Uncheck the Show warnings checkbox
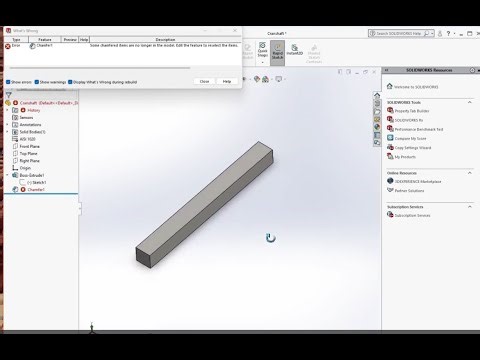480x360 pixels. click(x=37, y=82)
